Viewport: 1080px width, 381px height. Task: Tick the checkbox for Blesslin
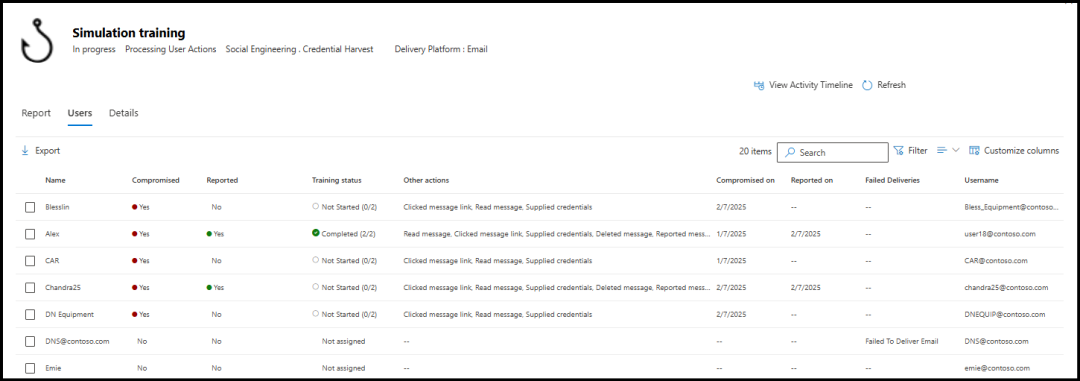(30, 207)
